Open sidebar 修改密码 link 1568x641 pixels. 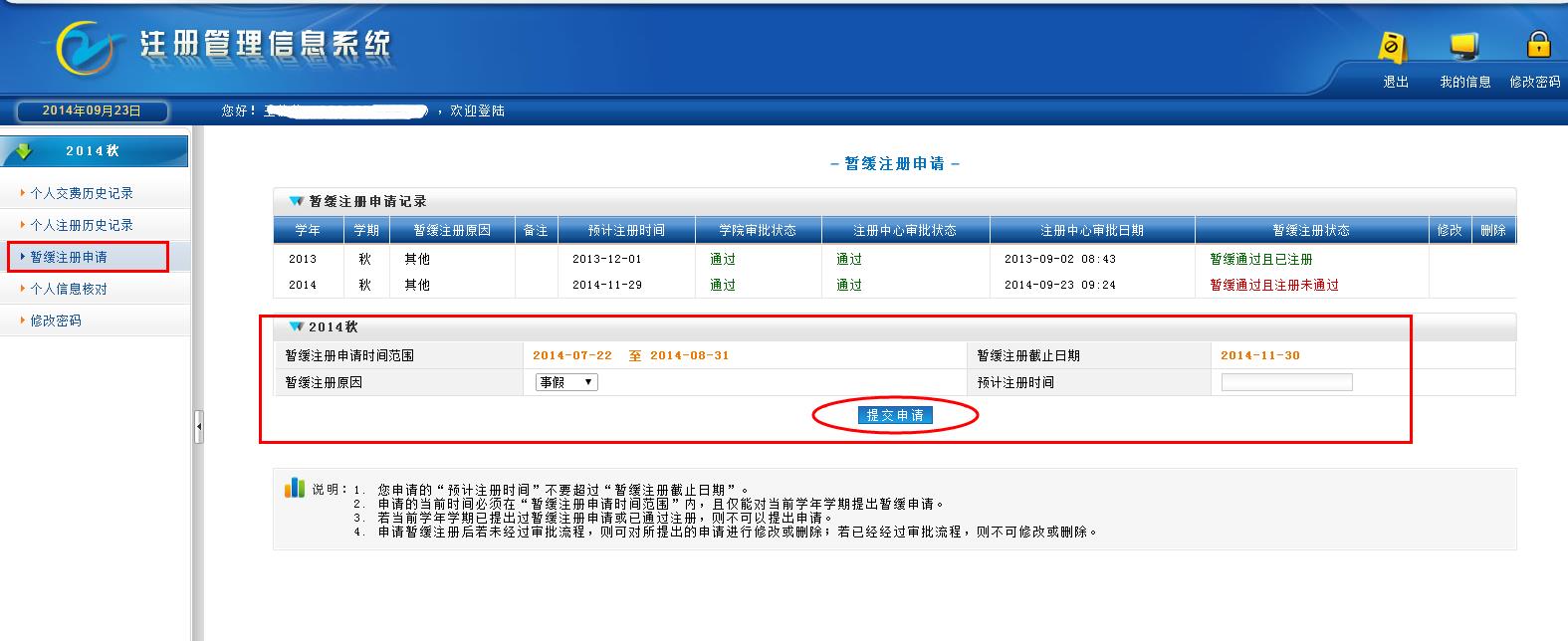pyautogui.click(x=56, y=320)
